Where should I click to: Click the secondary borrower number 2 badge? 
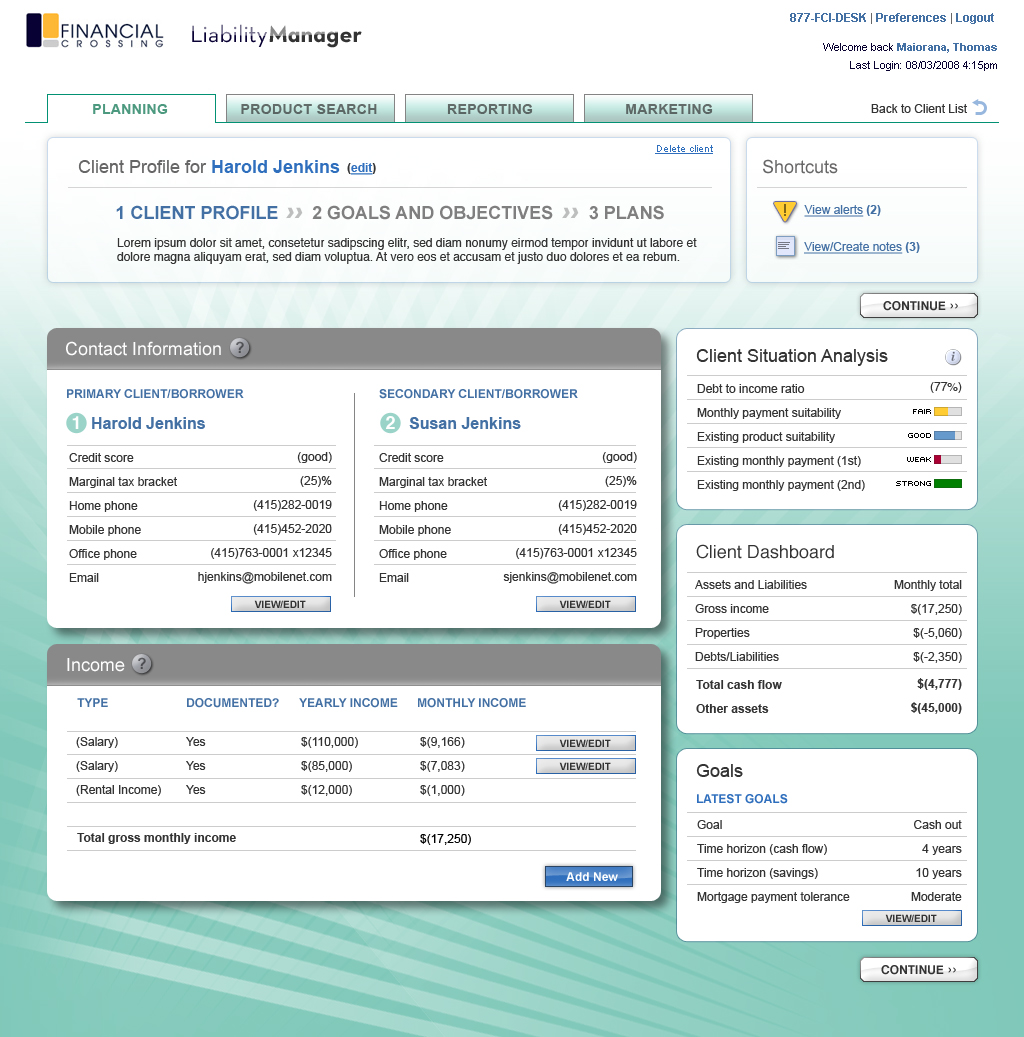(x=390, y=424)
